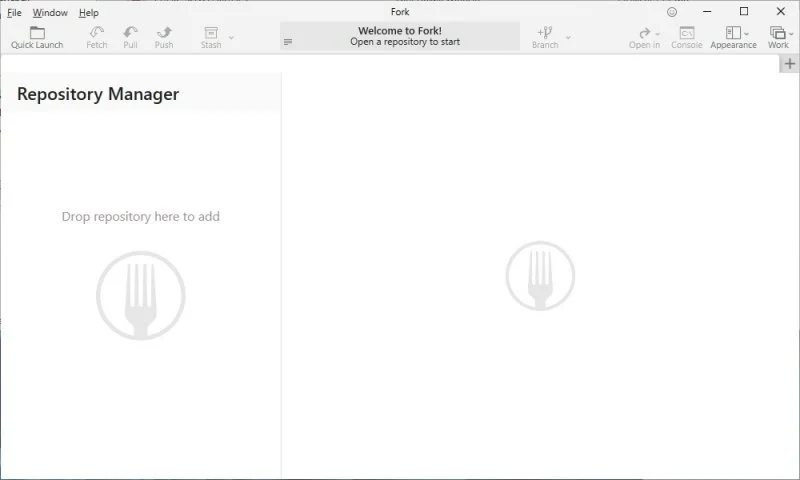Expand the Appearance dropdown arrow
This screenshot has width=800, height=480.
[746, 34]
